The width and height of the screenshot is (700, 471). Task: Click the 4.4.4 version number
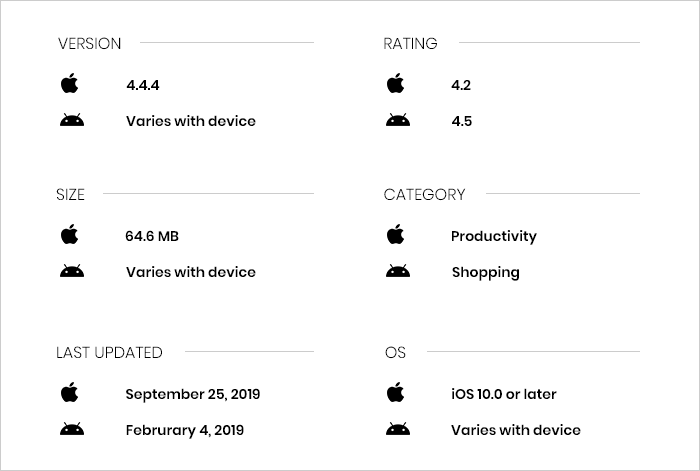coord(144,85)
